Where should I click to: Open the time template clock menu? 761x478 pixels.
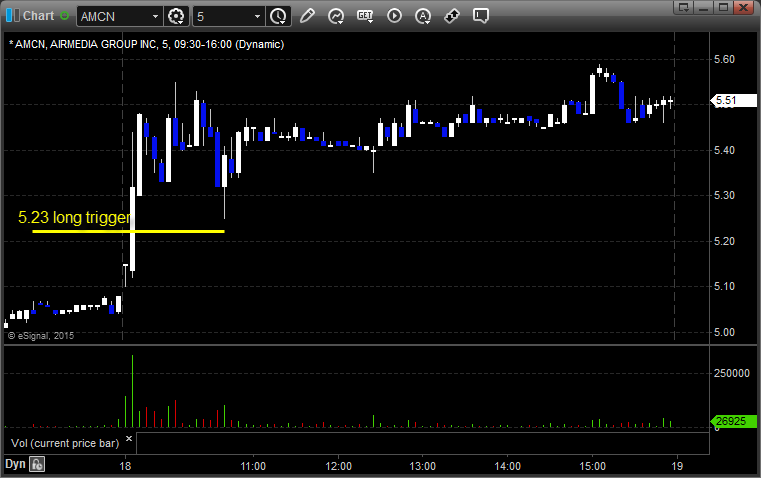[279, 16]
